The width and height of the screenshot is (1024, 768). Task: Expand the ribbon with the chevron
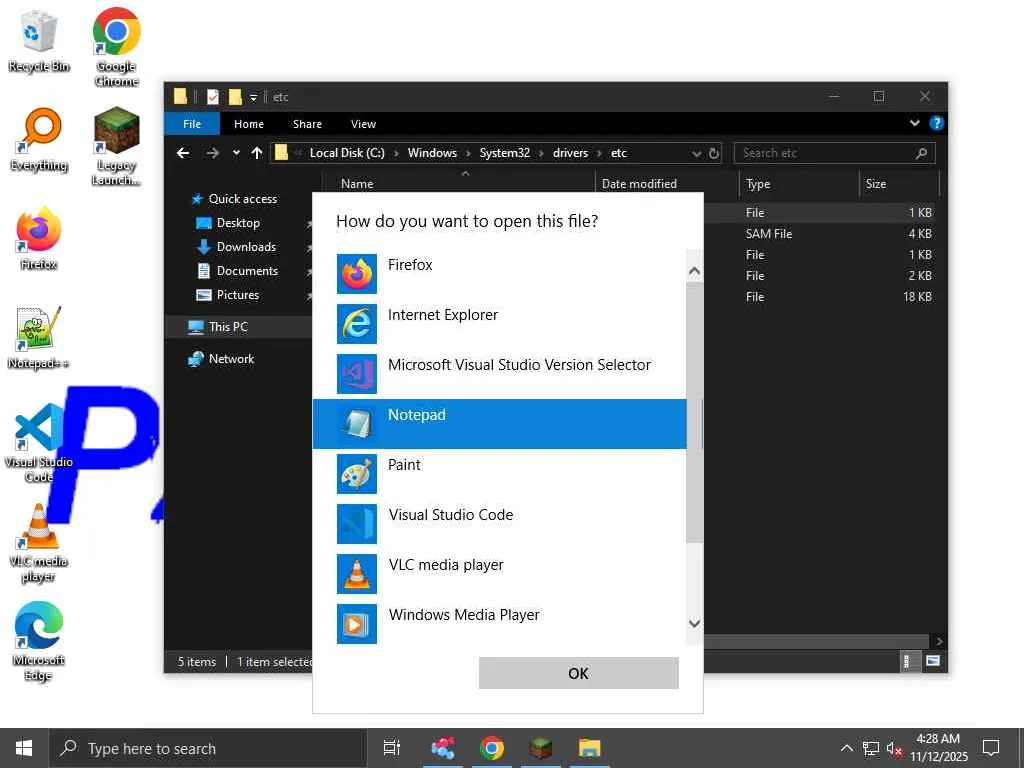coord(914,123)
